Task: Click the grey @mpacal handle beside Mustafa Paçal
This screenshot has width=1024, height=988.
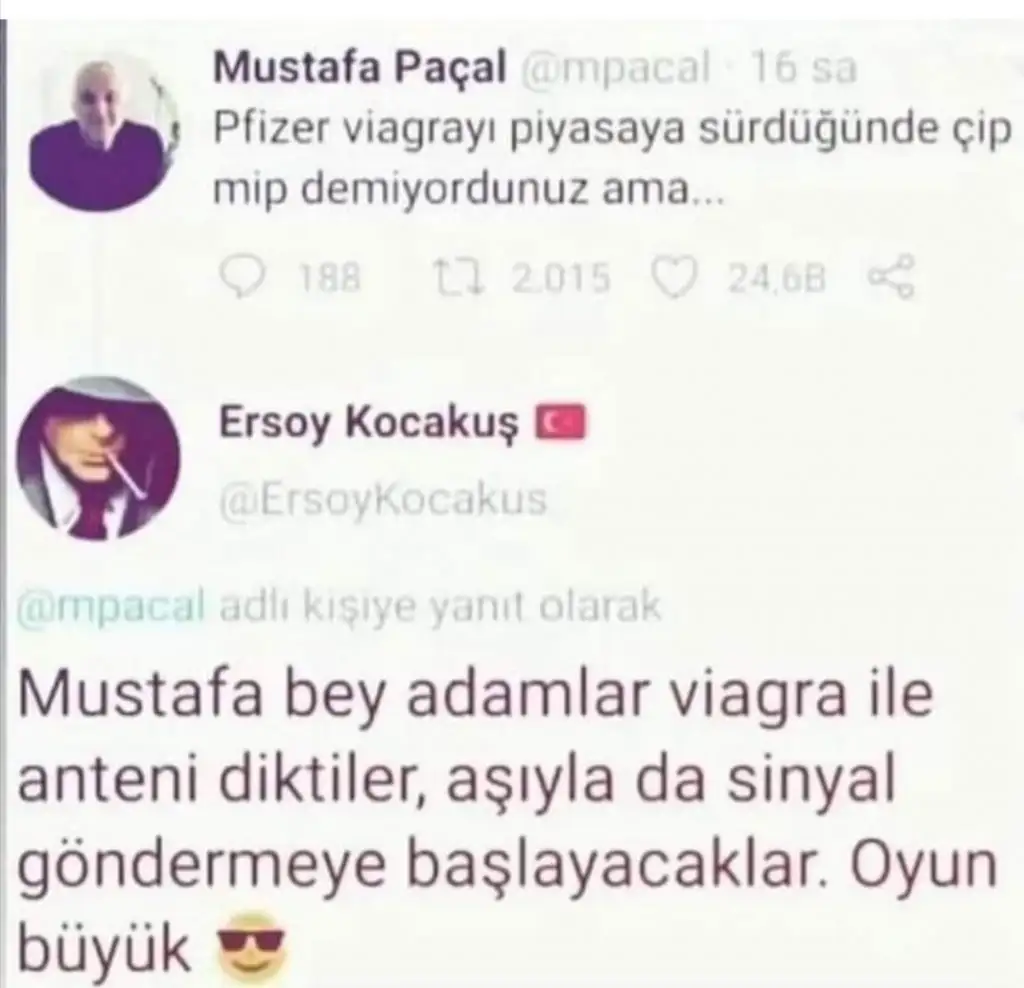Action: pyautogui.click(x=615, y=69)
